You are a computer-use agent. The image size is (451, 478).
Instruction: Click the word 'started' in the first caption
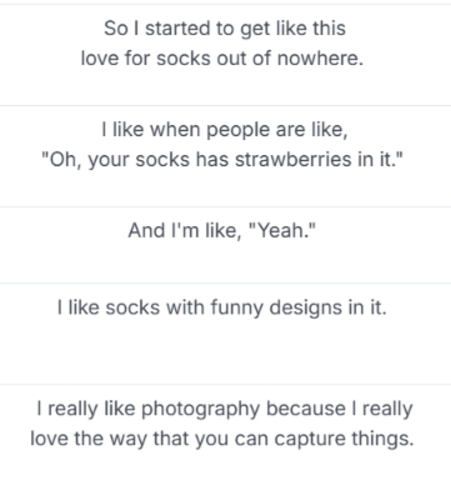(x=177, y=29)
